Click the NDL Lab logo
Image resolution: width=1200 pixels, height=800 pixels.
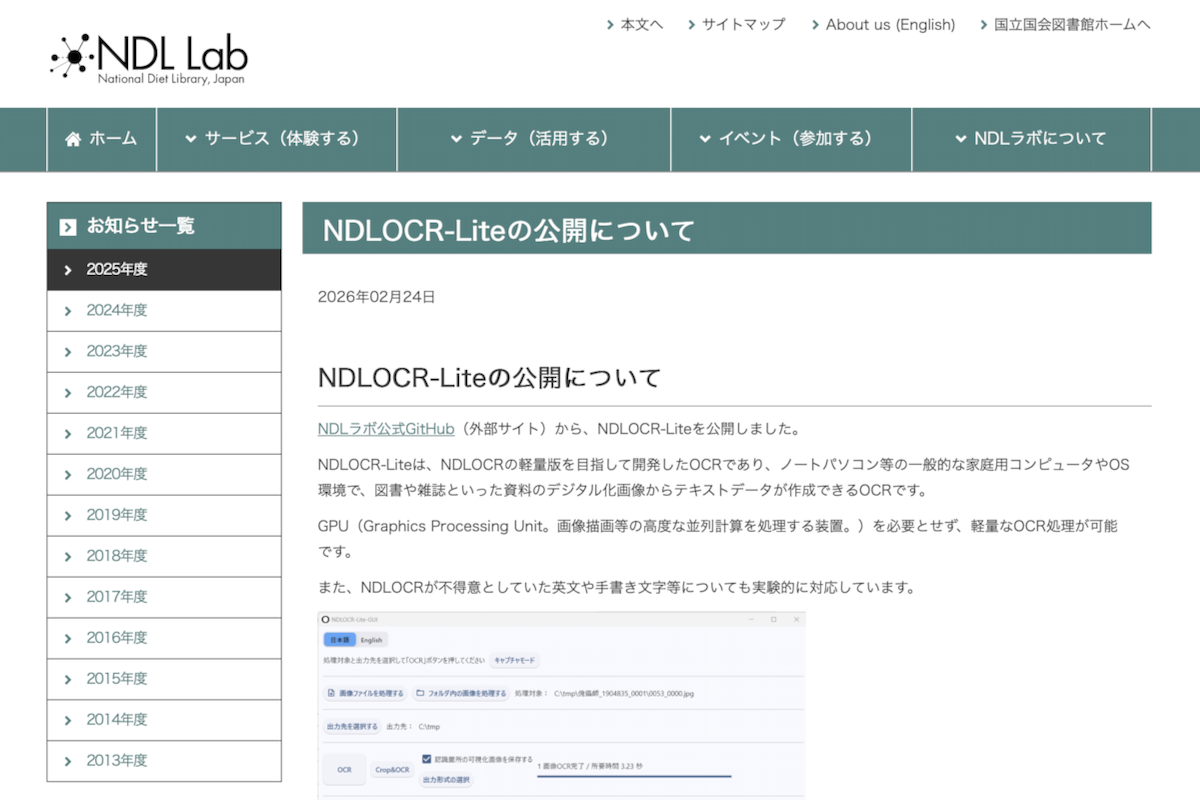[x=149, y=58]
